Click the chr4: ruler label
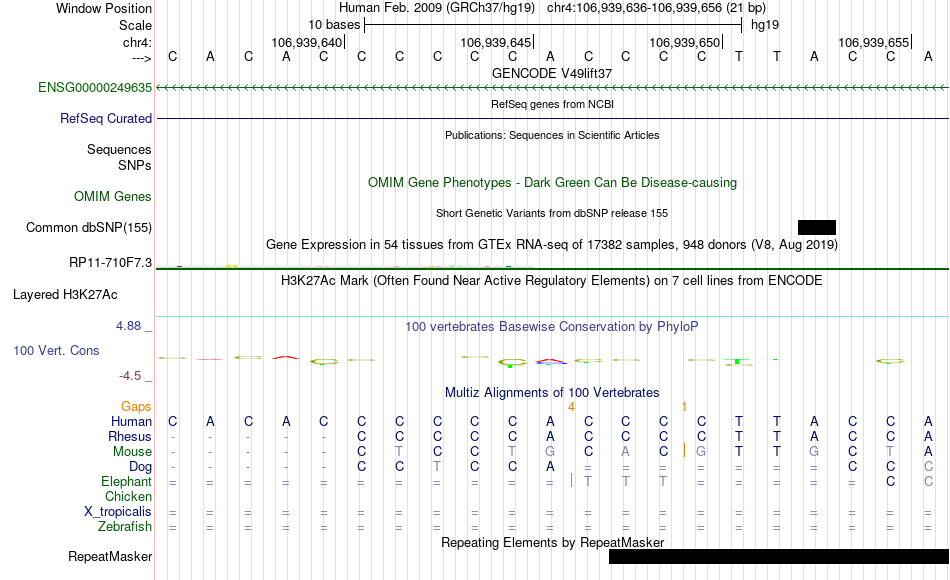 137,42
